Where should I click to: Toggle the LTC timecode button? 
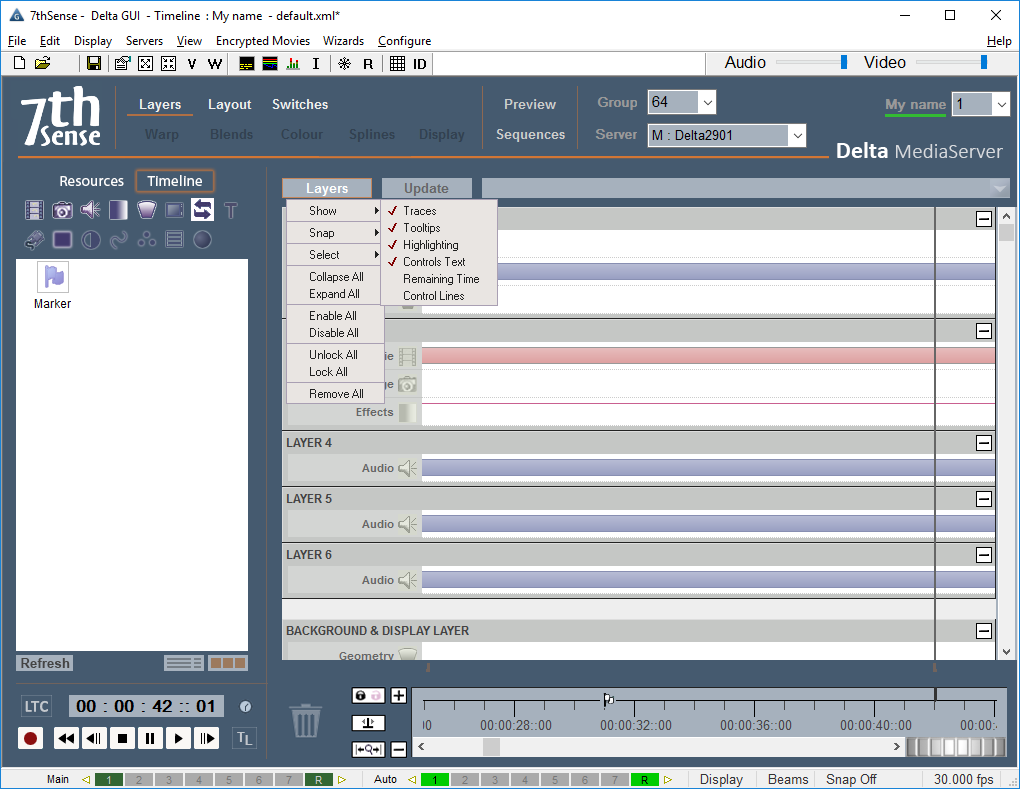point(36,707)
